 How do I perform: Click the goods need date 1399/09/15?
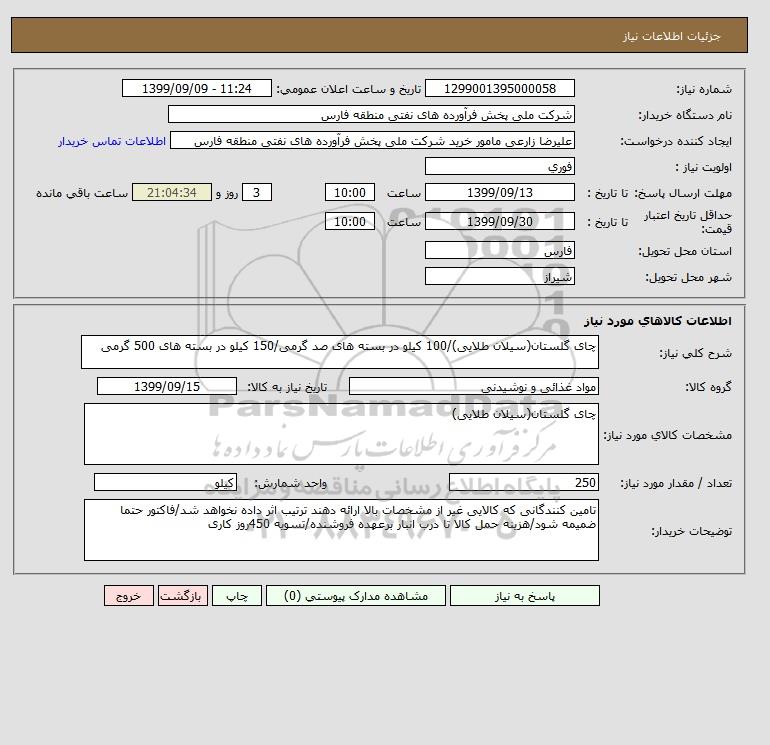(x=167, y=386)
